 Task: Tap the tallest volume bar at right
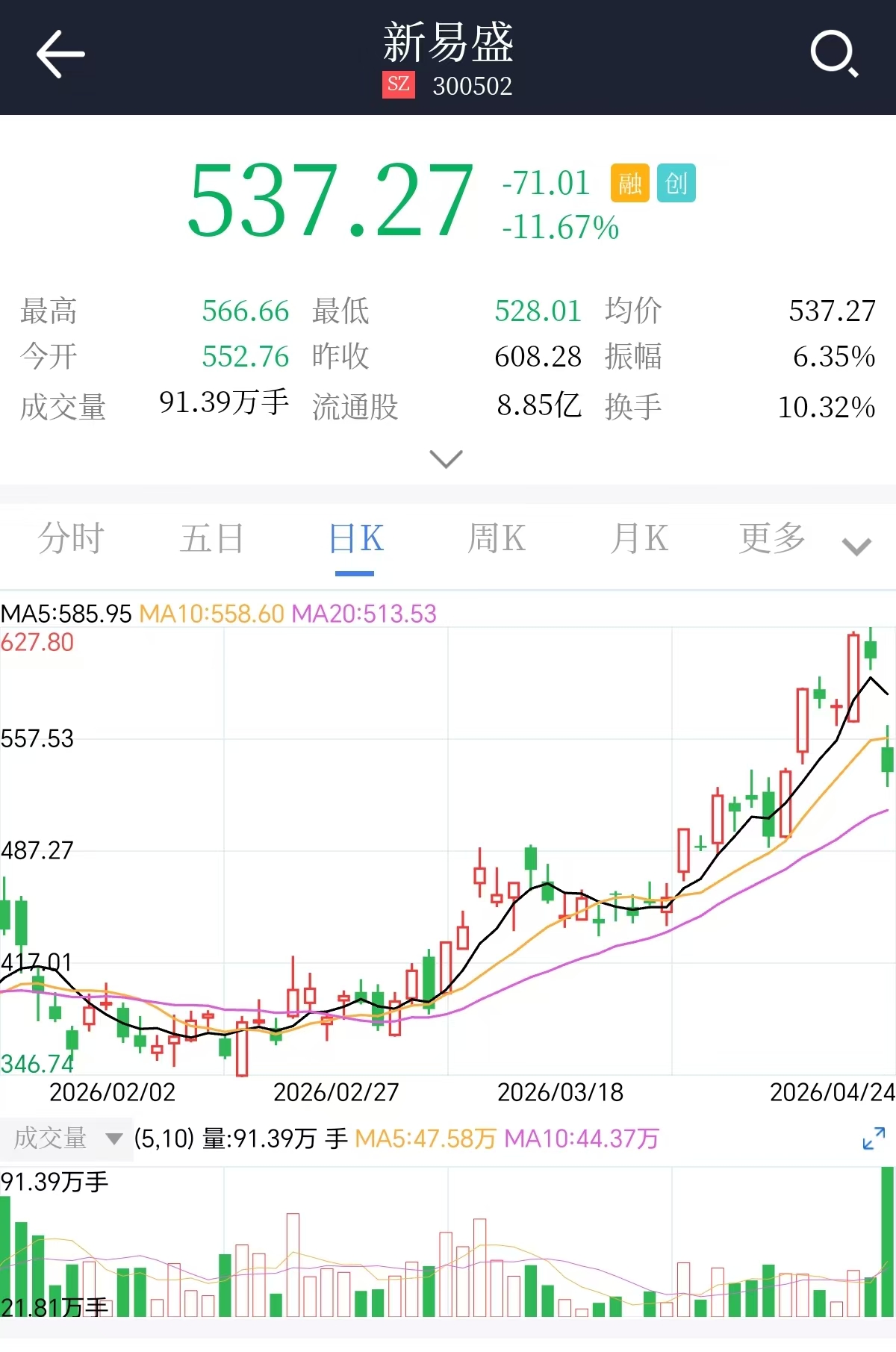point(887,1242)
